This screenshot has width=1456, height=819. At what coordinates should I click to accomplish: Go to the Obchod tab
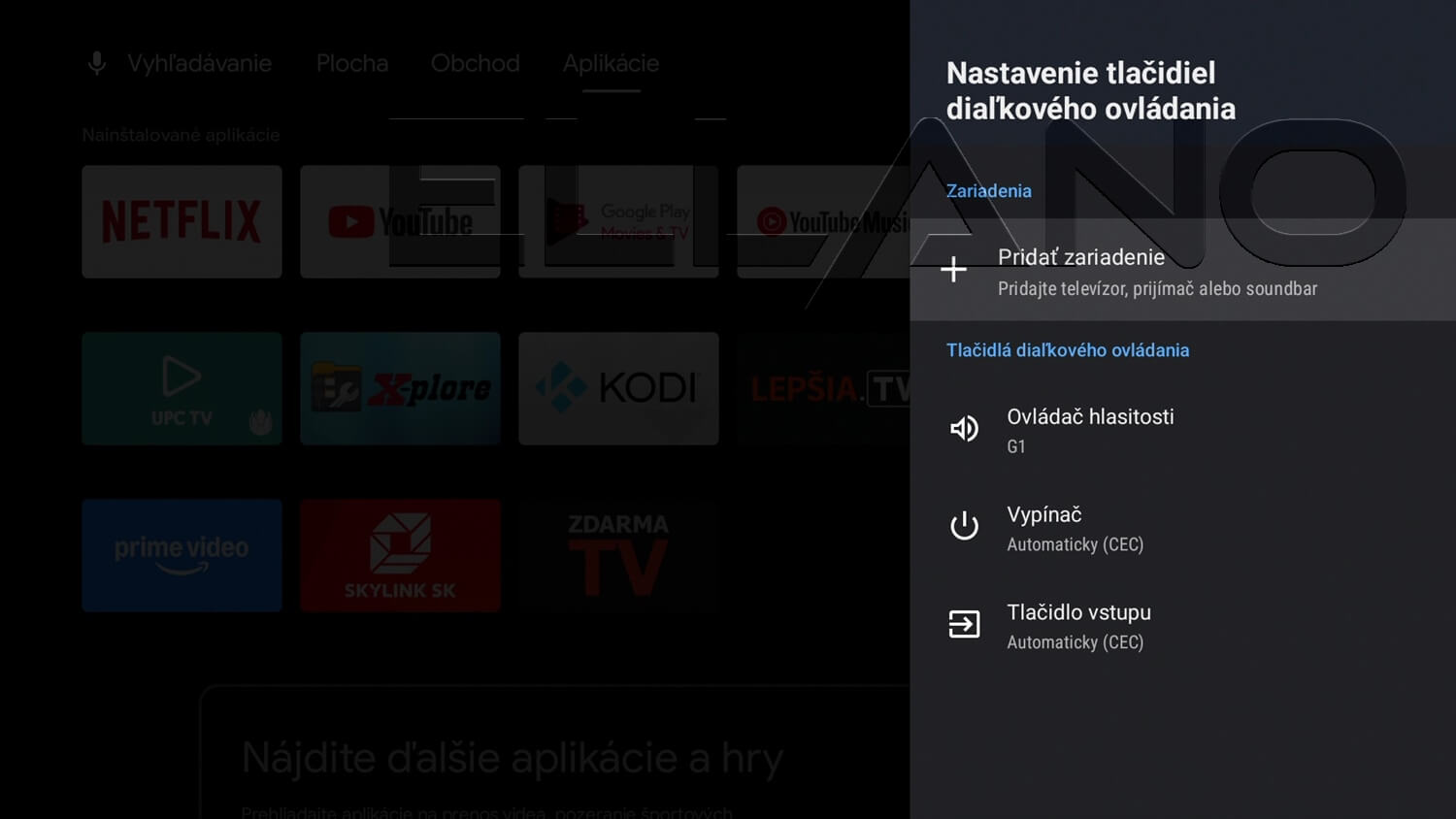pos(475,64)
